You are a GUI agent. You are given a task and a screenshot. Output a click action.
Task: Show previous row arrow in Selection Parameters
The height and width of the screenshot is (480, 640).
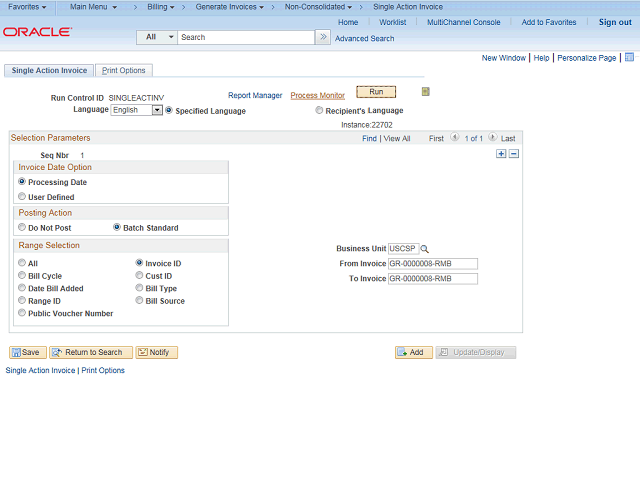coord(455,137)
